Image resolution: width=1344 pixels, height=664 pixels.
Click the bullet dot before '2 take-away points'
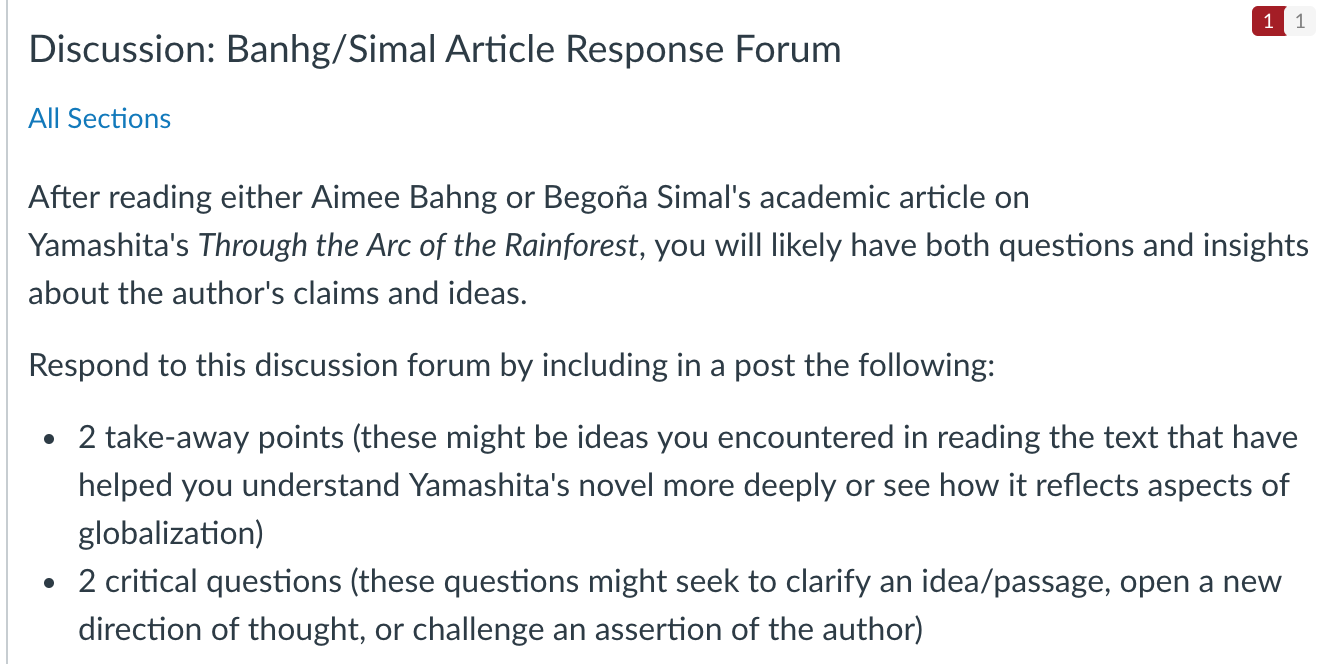click(48, 440)
